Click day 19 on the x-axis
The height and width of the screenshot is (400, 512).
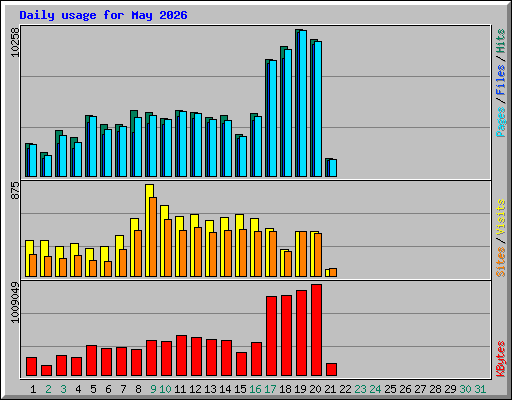click(x=300, y=389)
